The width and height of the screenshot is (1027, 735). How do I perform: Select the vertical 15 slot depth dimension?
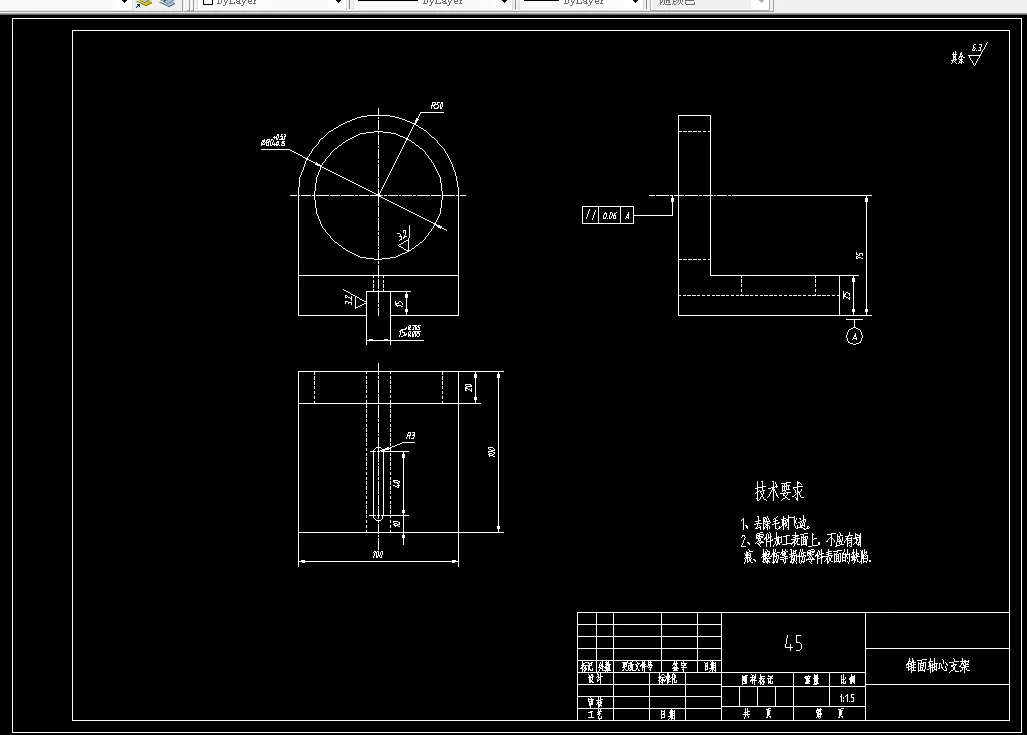coord(398,303)
